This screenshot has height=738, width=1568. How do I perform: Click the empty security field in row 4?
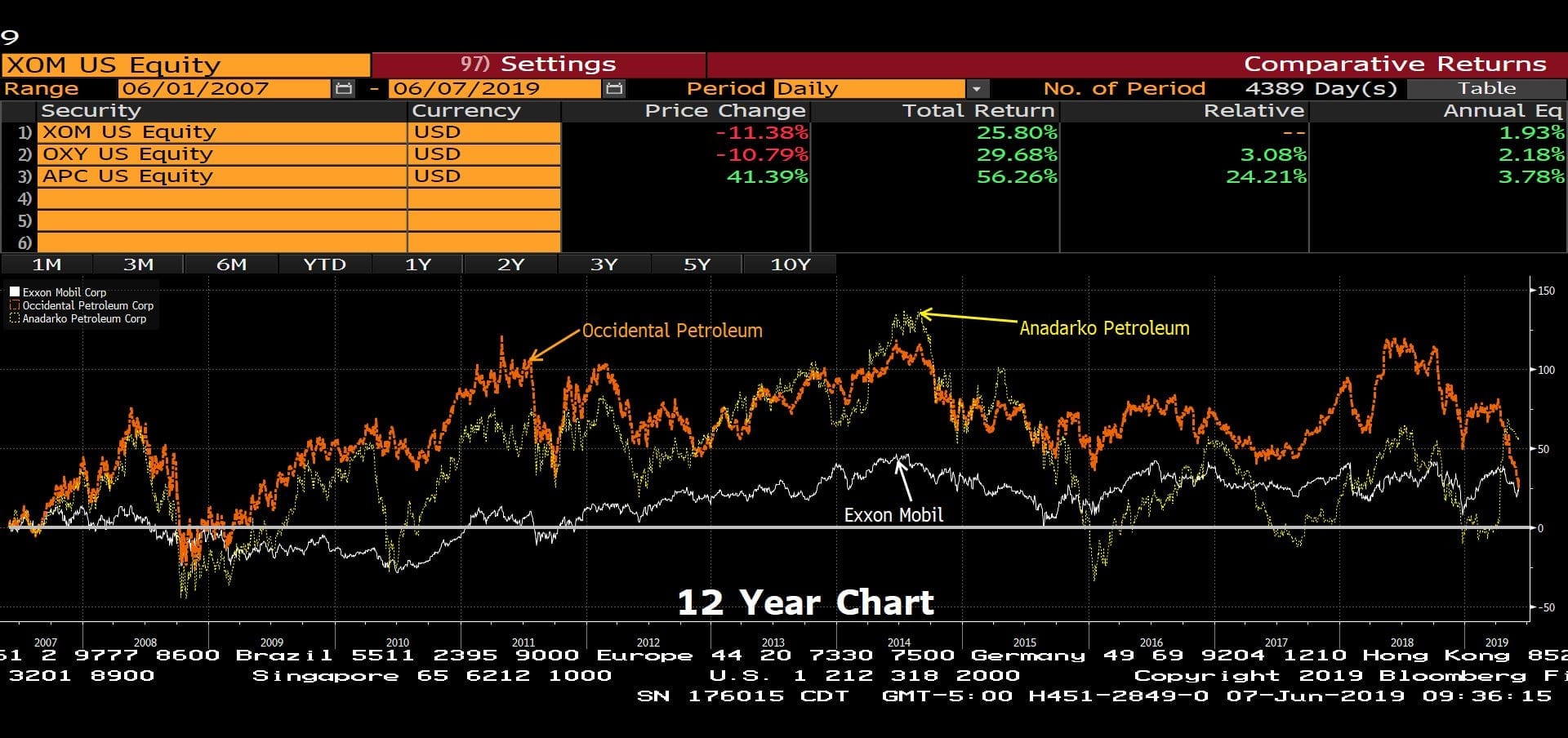(x=222, y=198)
